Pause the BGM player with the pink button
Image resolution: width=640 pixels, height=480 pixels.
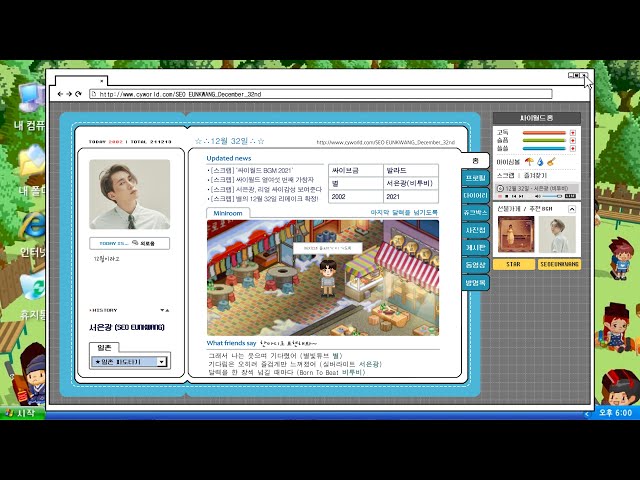click(500, 196)
